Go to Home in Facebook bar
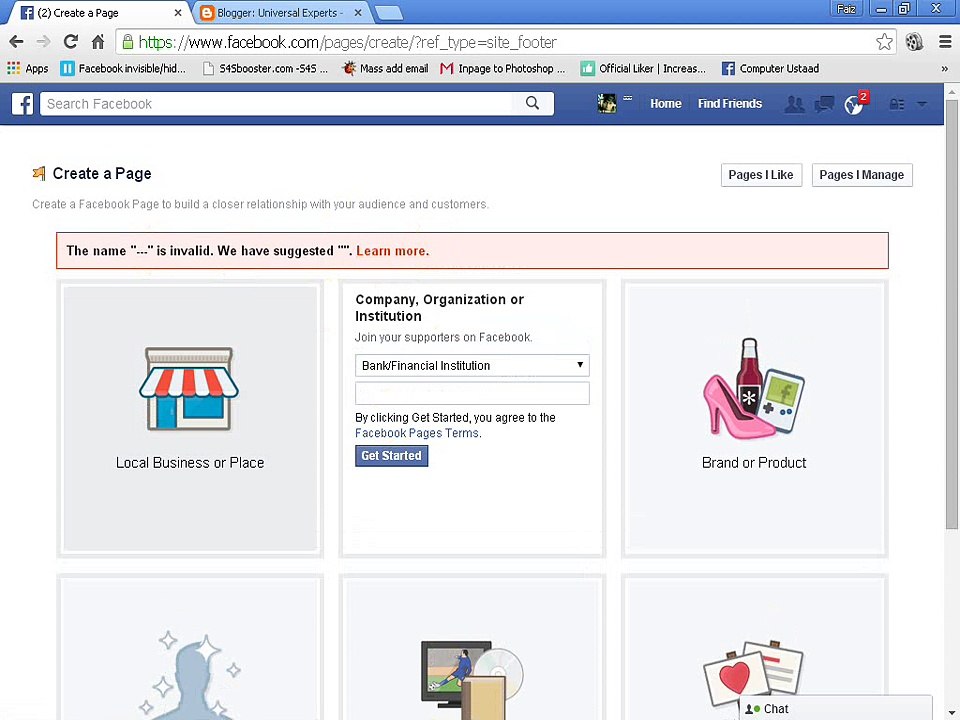The width and height of the screenshot is (960, 720). tap(666, 104)
